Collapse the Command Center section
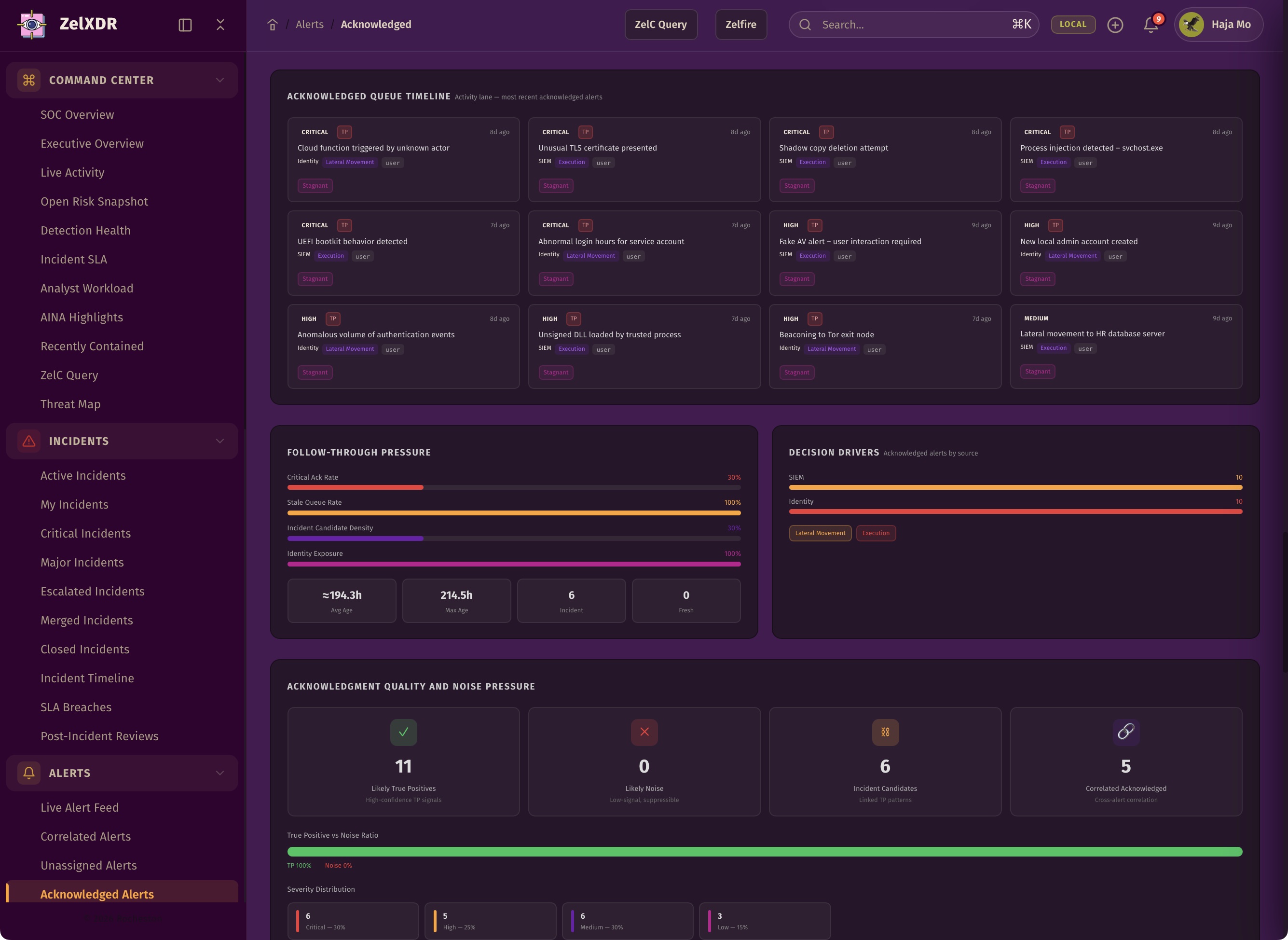1288x940 pixels. click(x=219, y=80)
